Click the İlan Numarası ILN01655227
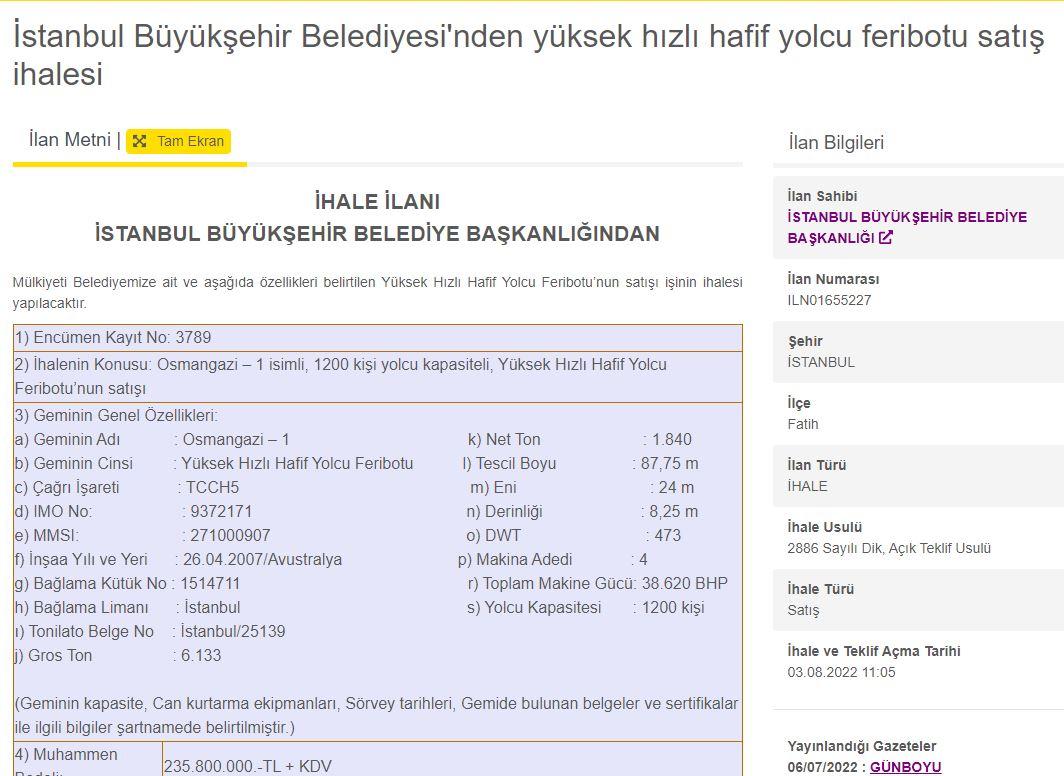Image resolution: width=1064 pixels, height=776 pixels. pos(829,300)
